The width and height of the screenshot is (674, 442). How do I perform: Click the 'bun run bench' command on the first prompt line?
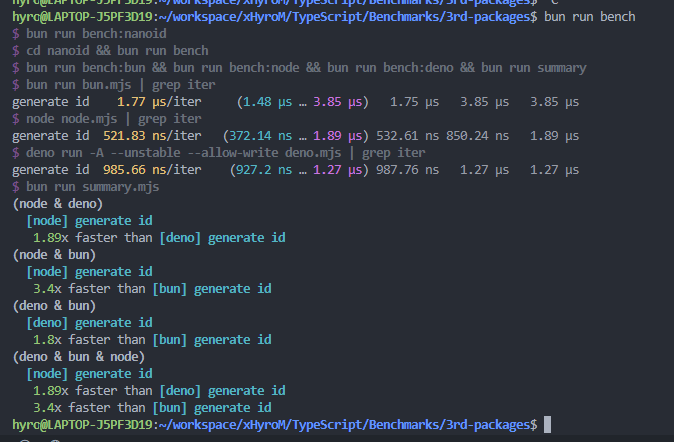[589, 17]
